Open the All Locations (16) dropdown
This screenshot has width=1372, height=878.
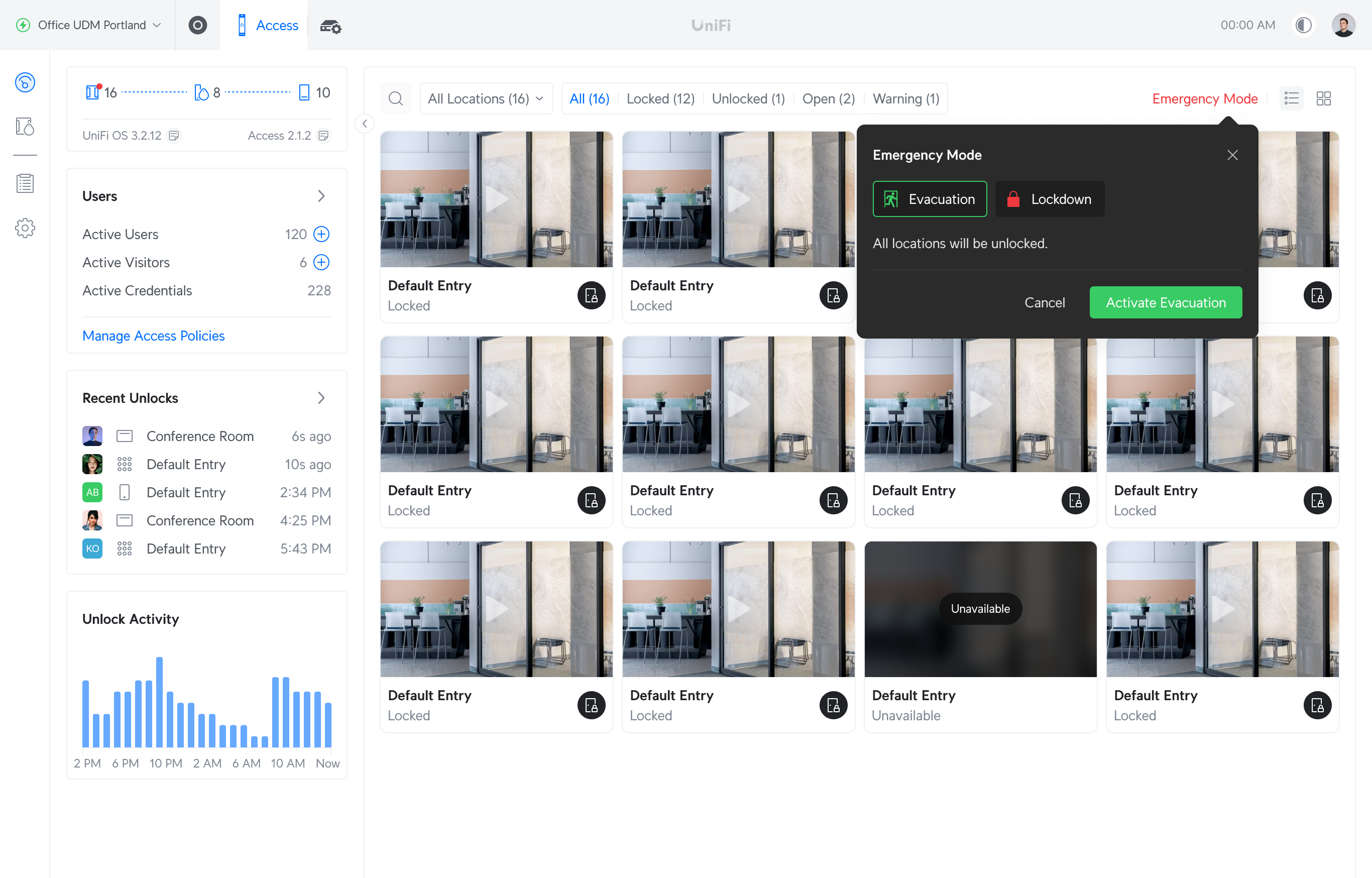486,98
